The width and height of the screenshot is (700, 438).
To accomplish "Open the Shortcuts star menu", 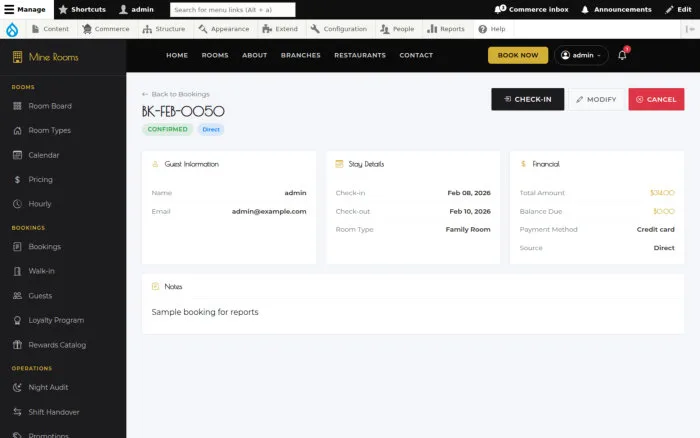I will [82, 9].
